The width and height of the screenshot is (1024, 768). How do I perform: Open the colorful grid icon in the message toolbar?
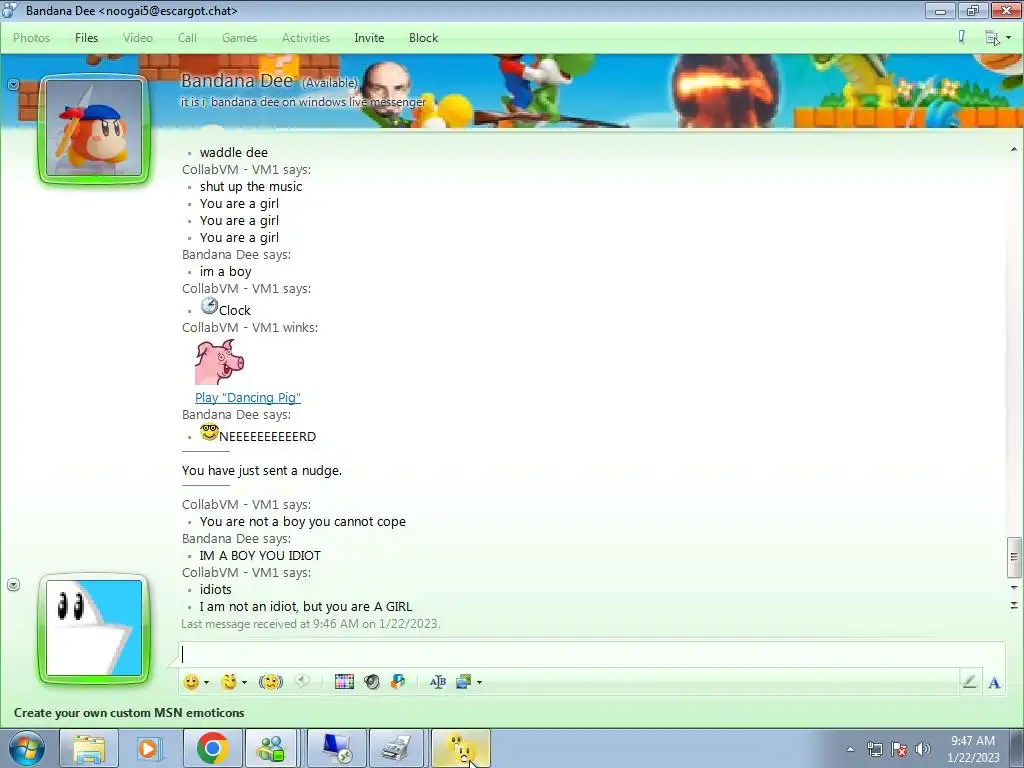[x=344, y=682]
